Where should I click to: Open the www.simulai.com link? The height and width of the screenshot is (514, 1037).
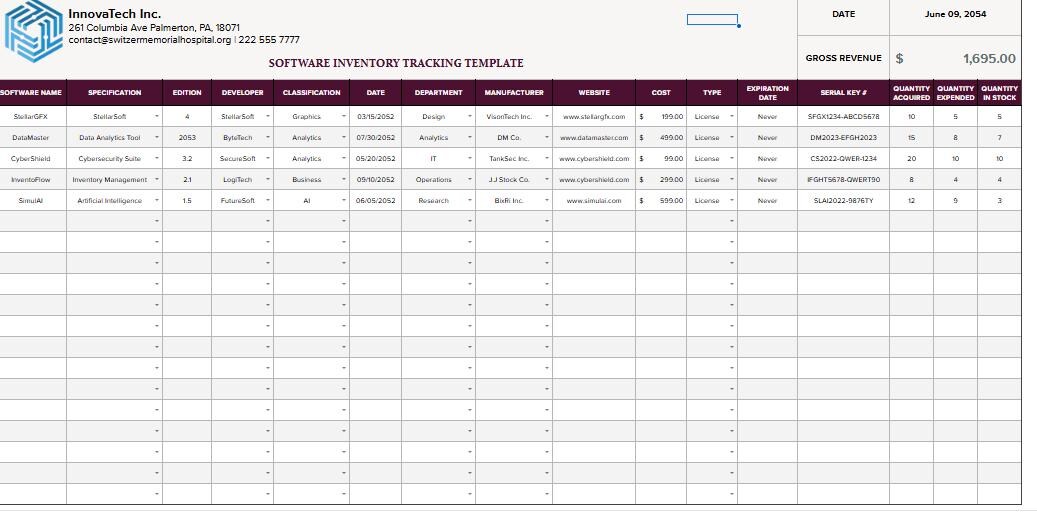(594, 200)
